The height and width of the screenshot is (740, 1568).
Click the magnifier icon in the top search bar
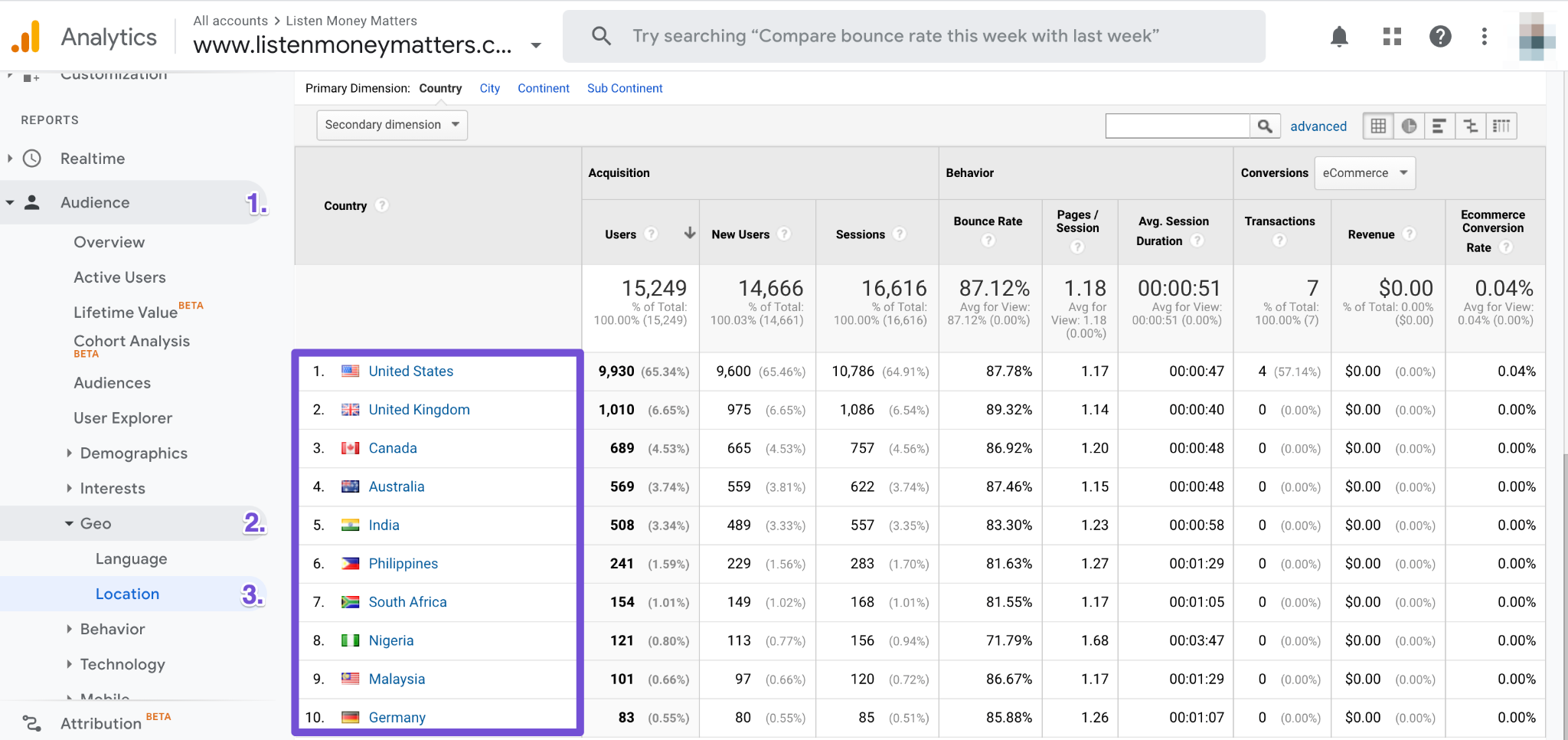602,36
